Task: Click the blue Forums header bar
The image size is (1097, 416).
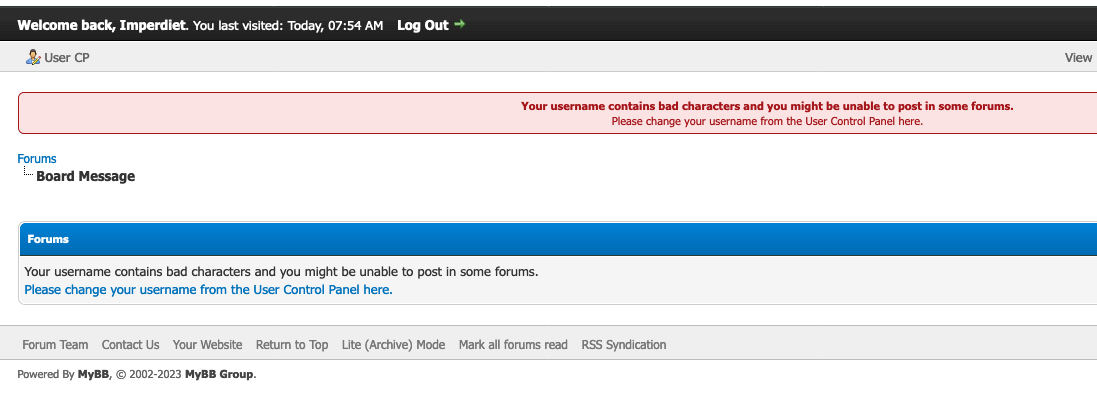Action: pyautogui.click(x=558, y=239)
